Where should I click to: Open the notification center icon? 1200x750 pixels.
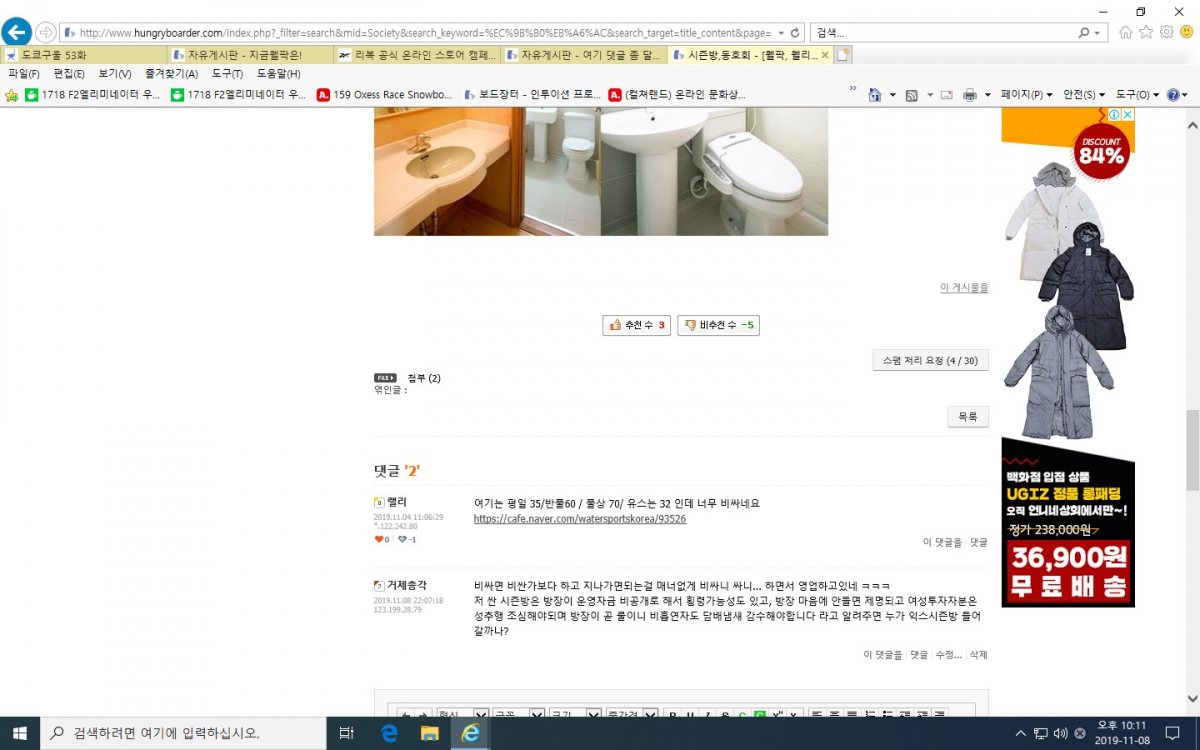coord(1172,733)
